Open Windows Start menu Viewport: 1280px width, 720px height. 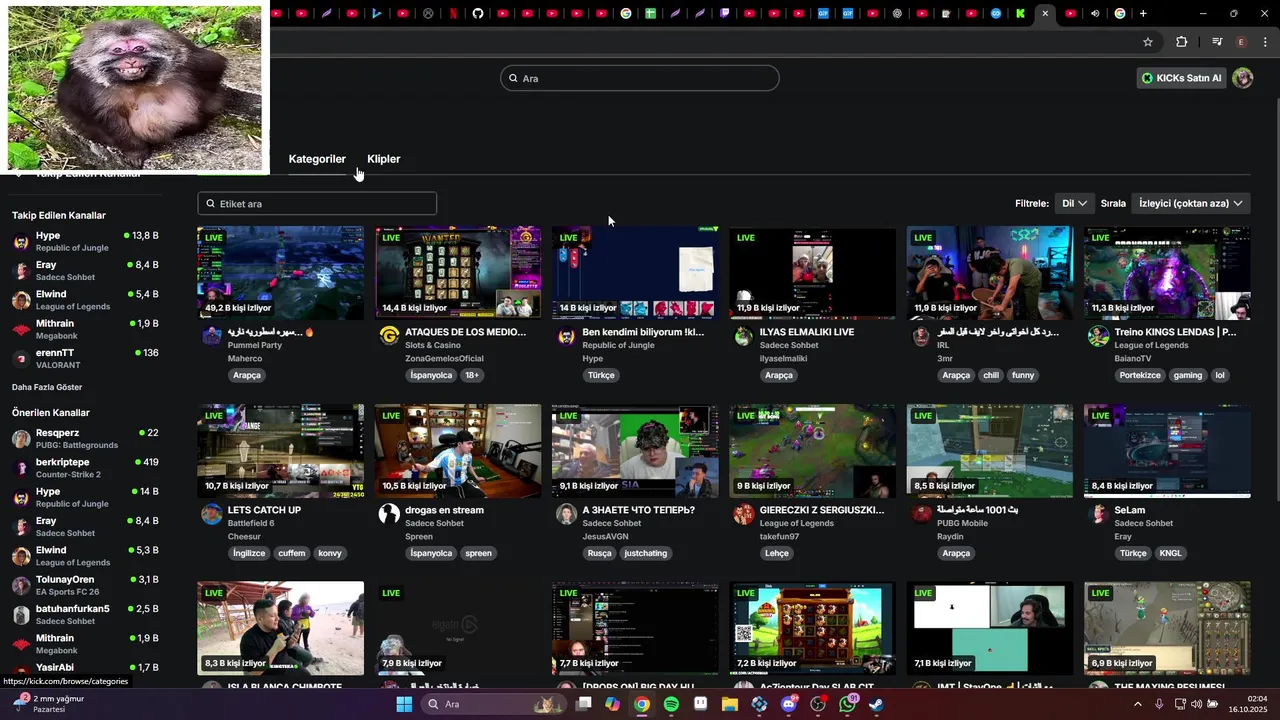(x=404, y=704)
